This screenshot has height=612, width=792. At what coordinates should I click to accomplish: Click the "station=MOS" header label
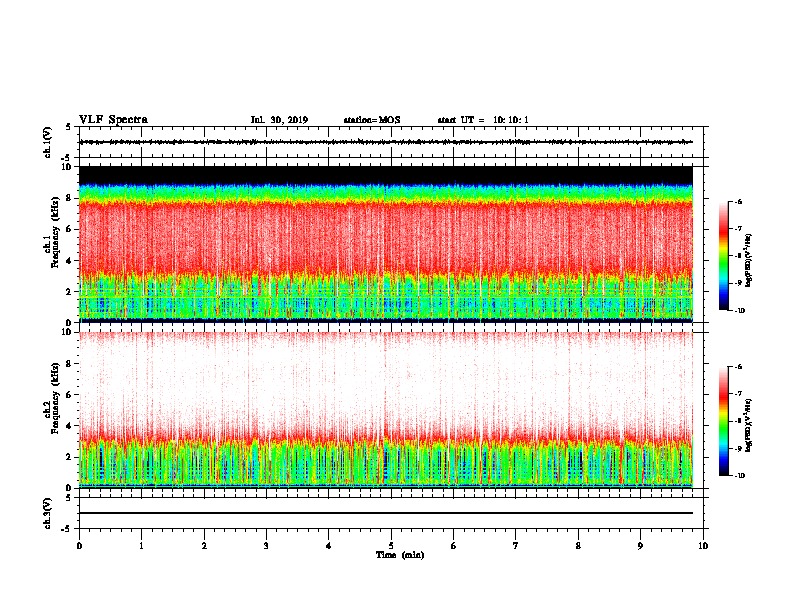[372, 120]
